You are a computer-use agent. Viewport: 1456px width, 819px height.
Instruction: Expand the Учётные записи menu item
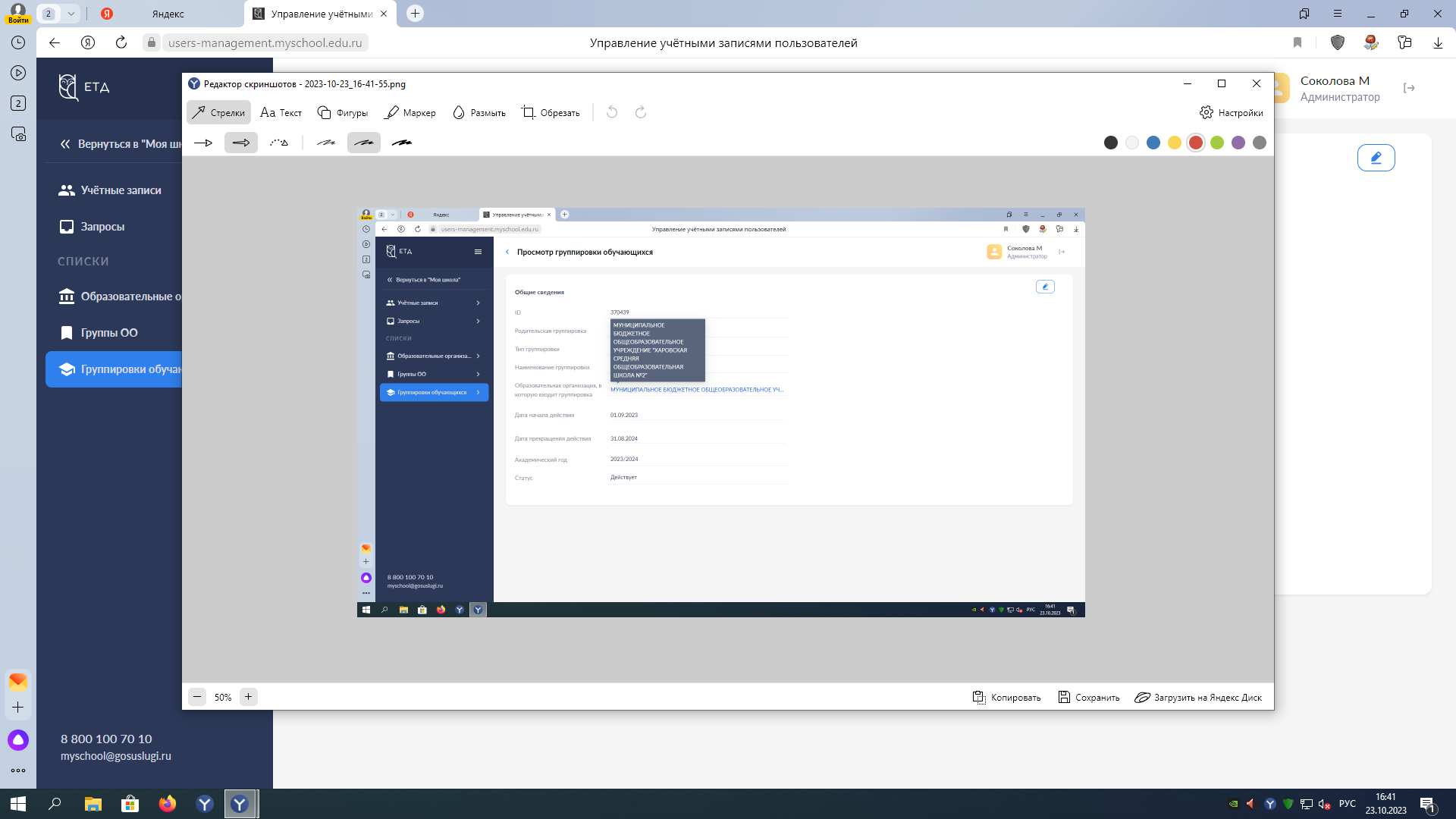(x=120, y=189)
